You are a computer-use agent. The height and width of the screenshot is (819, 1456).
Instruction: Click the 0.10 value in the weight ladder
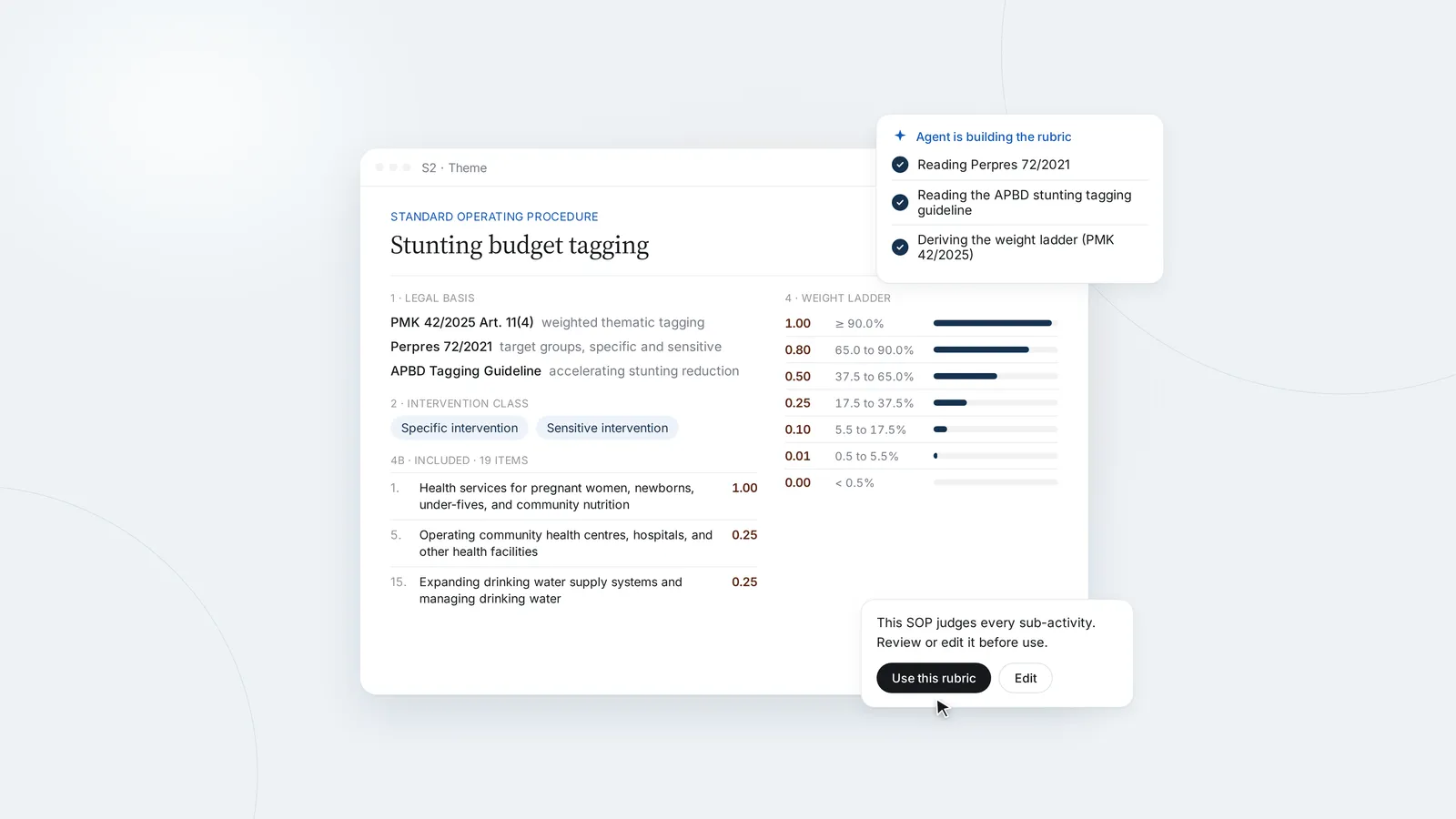click(x=798, y=430)
